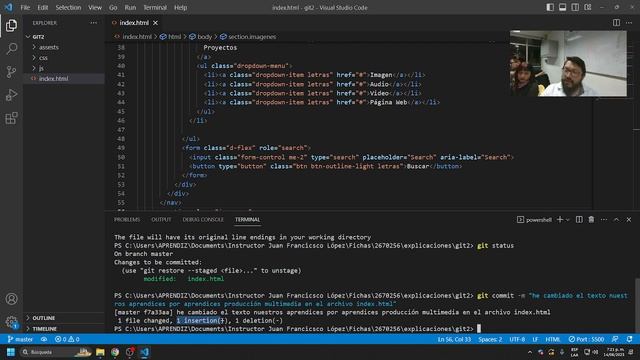
Task: Change end of line sequence LF
Action: [535, 339]
